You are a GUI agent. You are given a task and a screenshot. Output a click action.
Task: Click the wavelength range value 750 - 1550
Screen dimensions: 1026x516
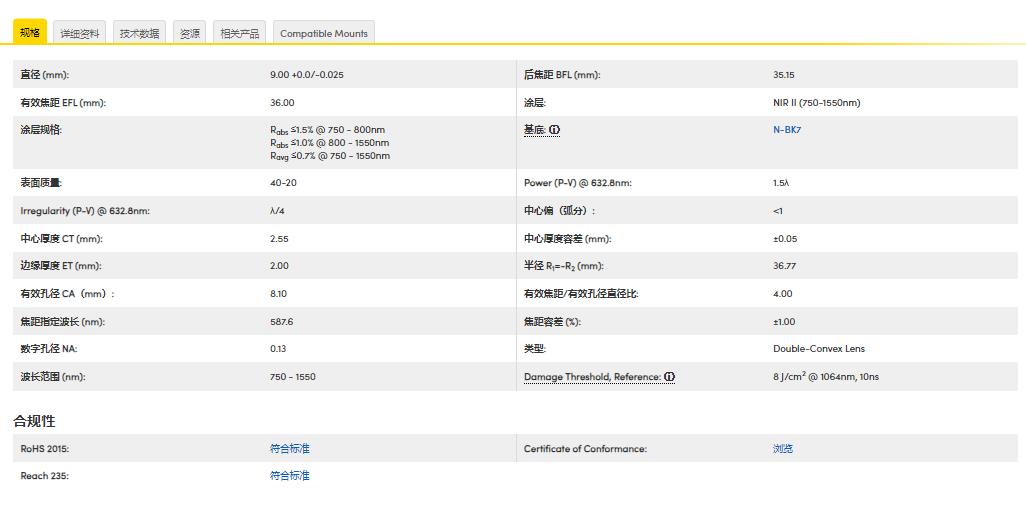[292, 377]
